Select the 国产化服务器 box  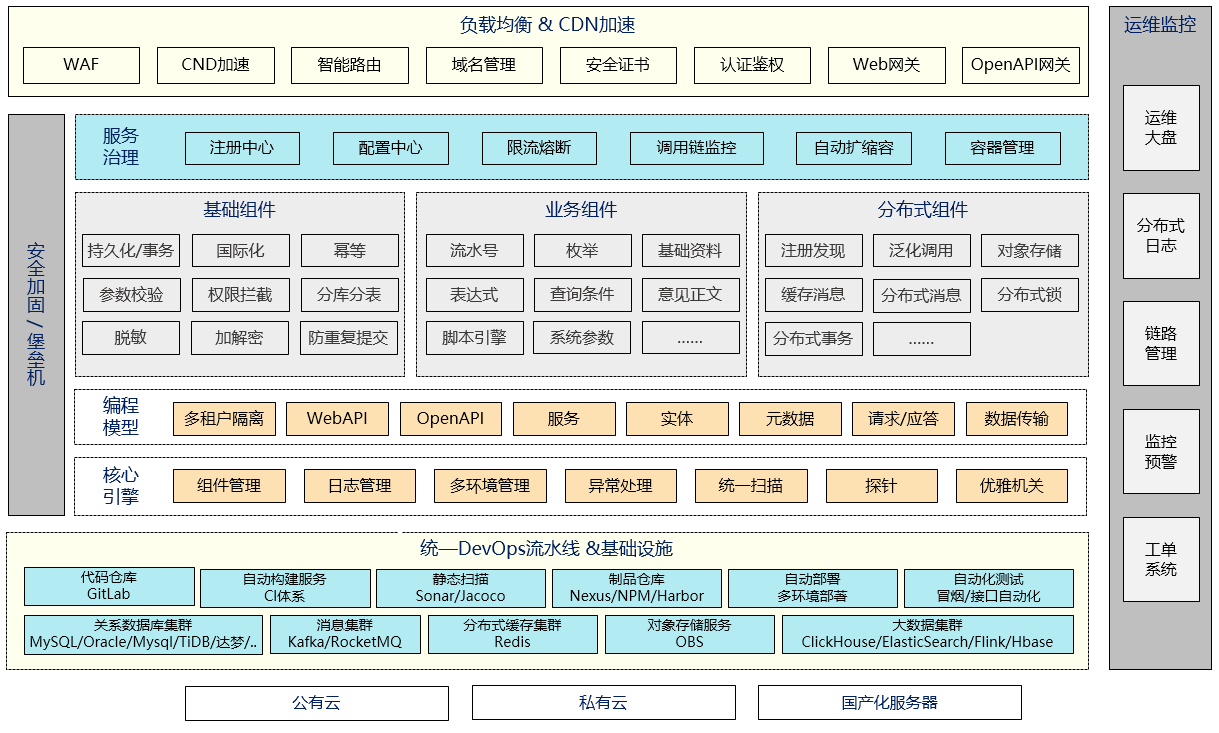click(x=890, y=703)
